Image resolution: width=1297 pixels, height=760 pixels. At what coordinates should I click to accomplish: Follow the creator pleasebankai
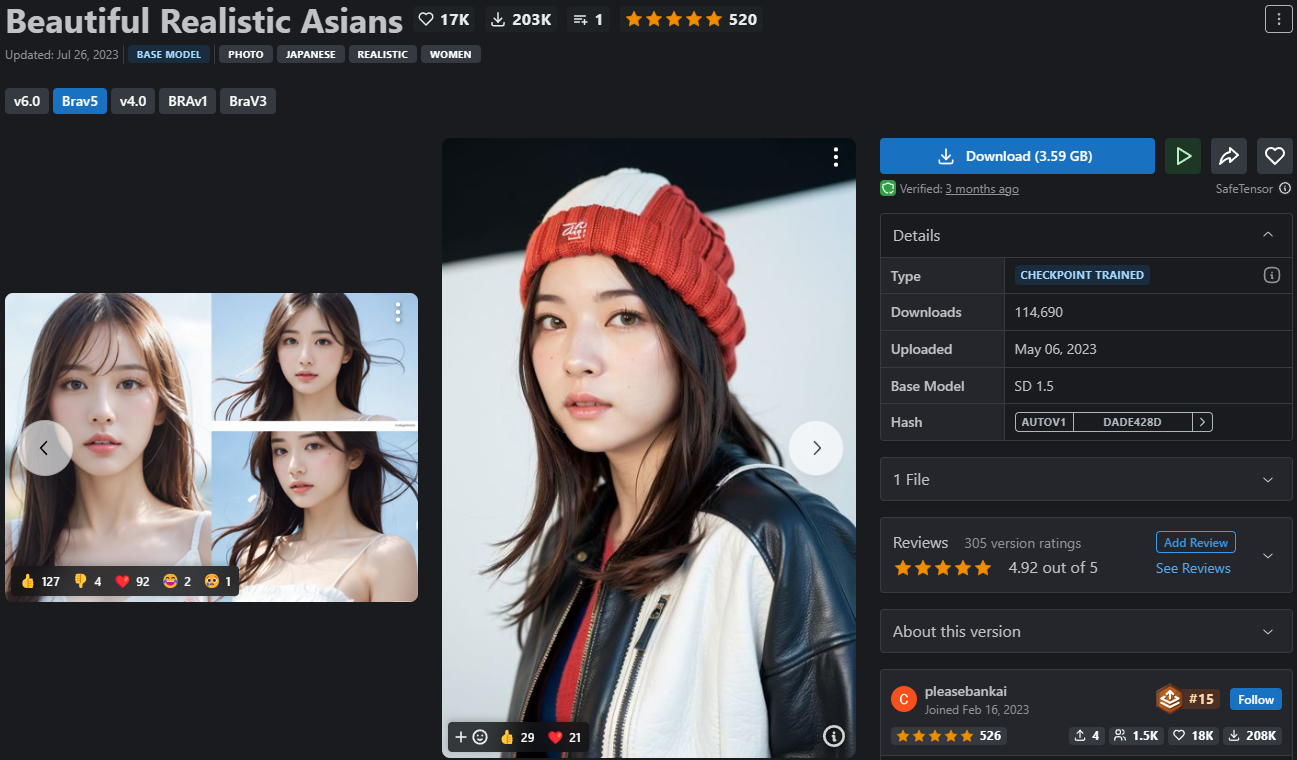[x=1256, y=699]
